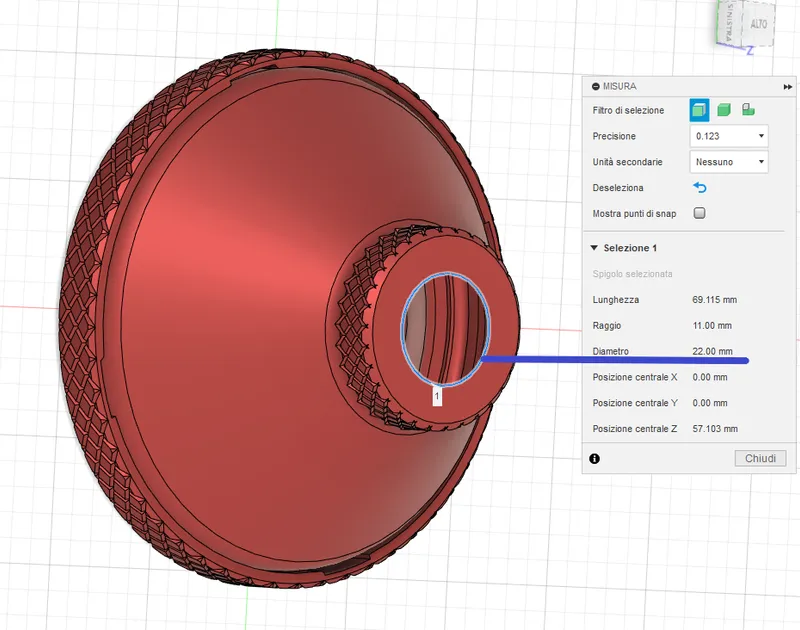This screenshot has width=800, height=630.
Task: Click the Deseleziona undo arrow icon
Action: (x=700, y=188)
